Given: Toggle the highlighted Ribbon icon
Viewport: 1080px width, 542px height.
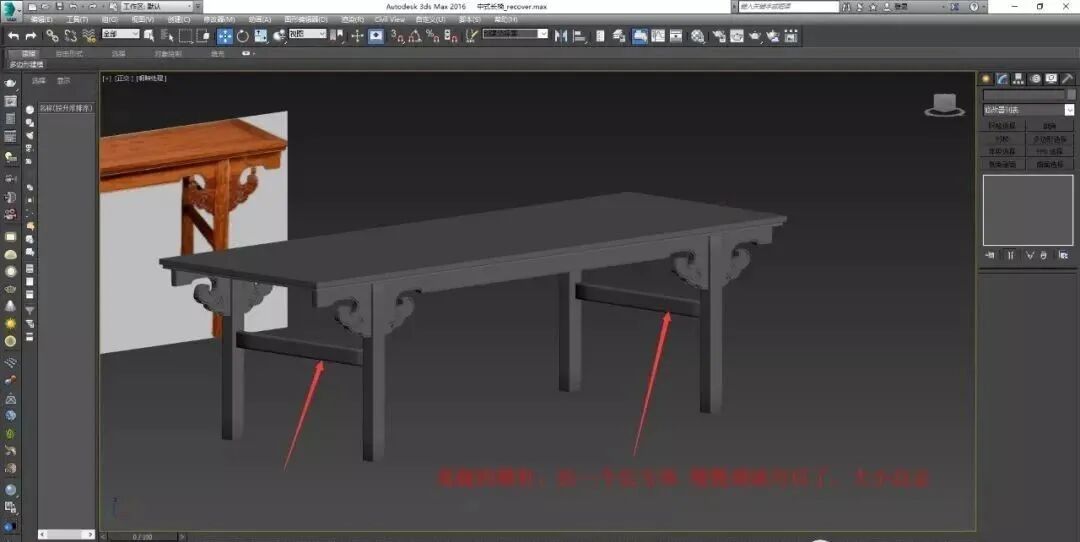Looking at the screenshot, I should click(x=640, y=36).
